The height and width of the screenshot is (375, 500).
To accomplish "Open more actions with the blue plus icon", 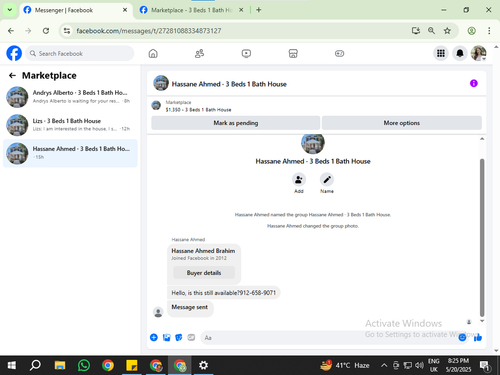I will point(154,337).
